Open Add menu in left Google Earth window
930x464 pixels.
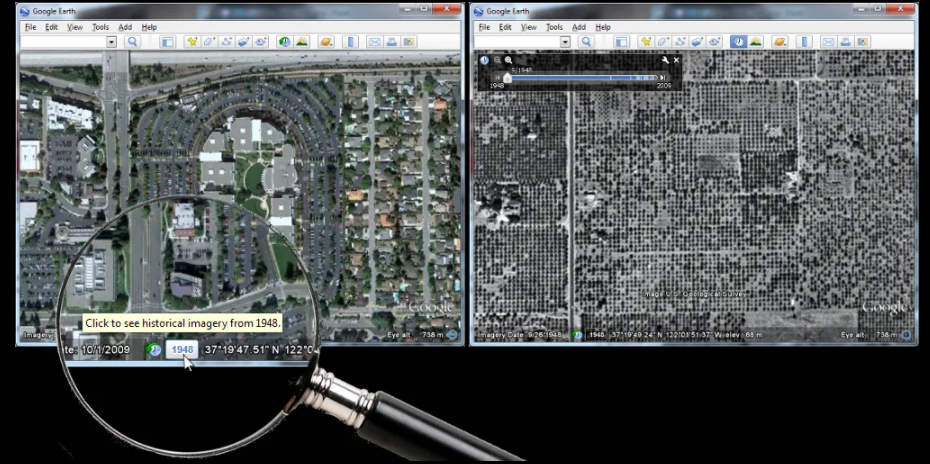(125, 27)
